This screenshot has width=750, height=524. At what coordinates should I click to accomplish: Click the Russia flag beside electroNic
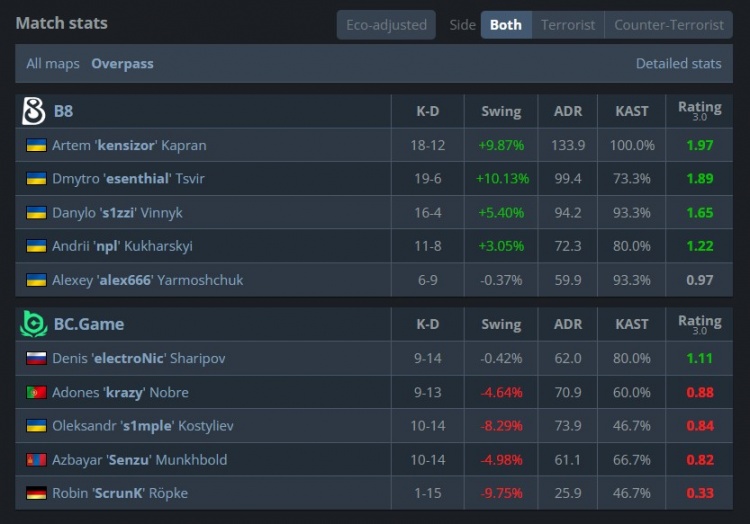[36, 358]
